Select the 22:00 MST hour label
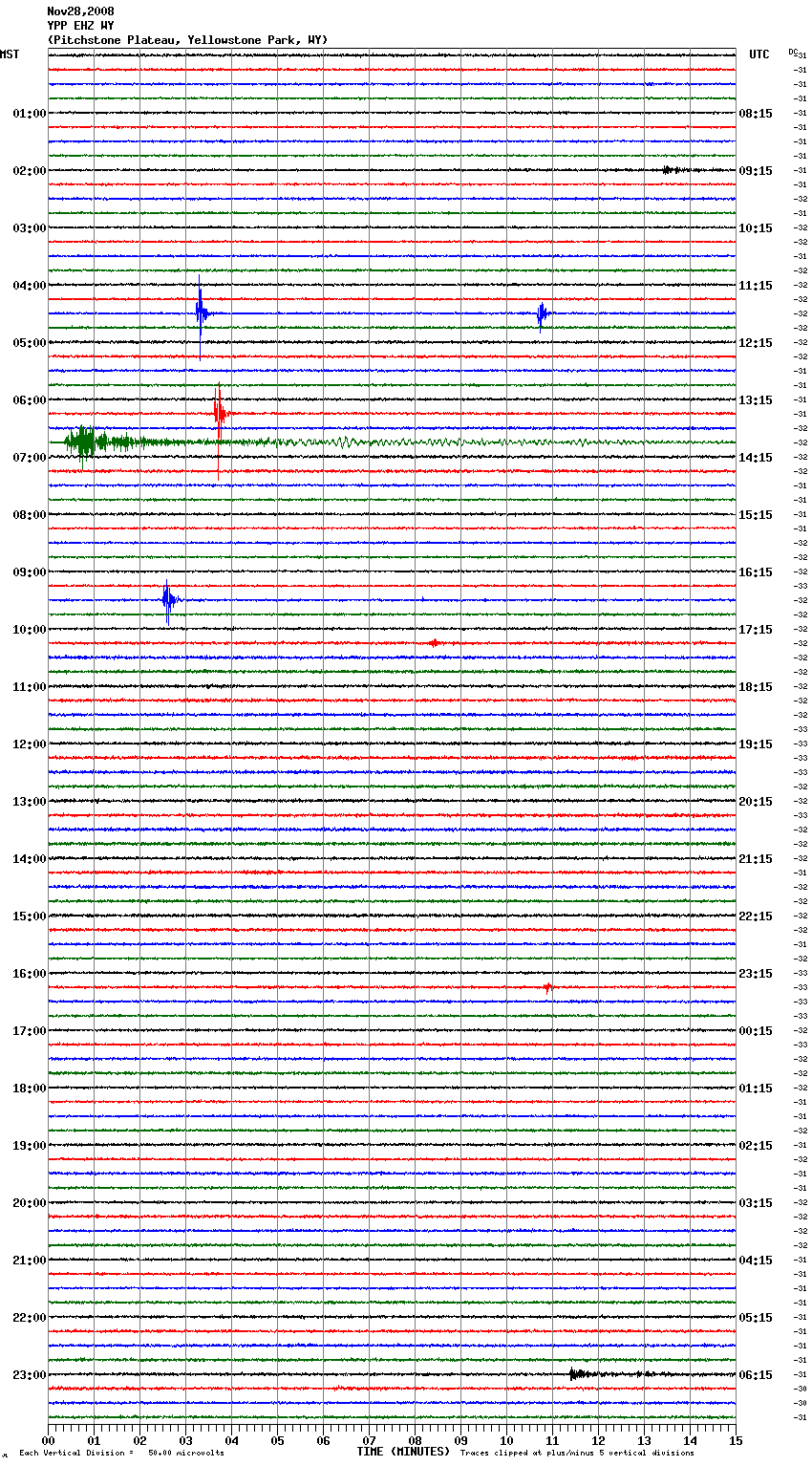The width and height of the screenshot is (812, 1466). pos(30,1318)
